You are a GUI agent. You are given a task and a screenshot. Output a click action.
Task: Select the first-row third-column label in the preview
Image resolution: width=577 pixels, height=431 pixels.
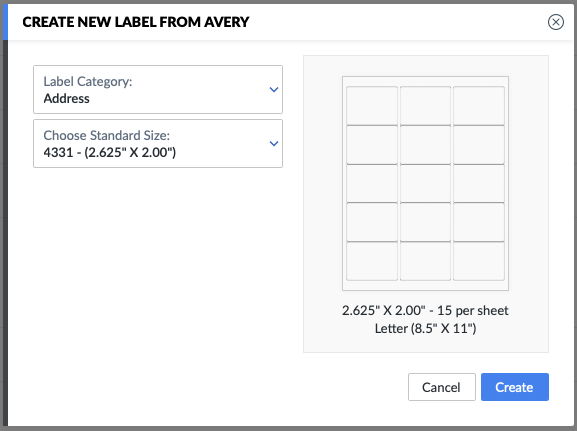[479, 106]
